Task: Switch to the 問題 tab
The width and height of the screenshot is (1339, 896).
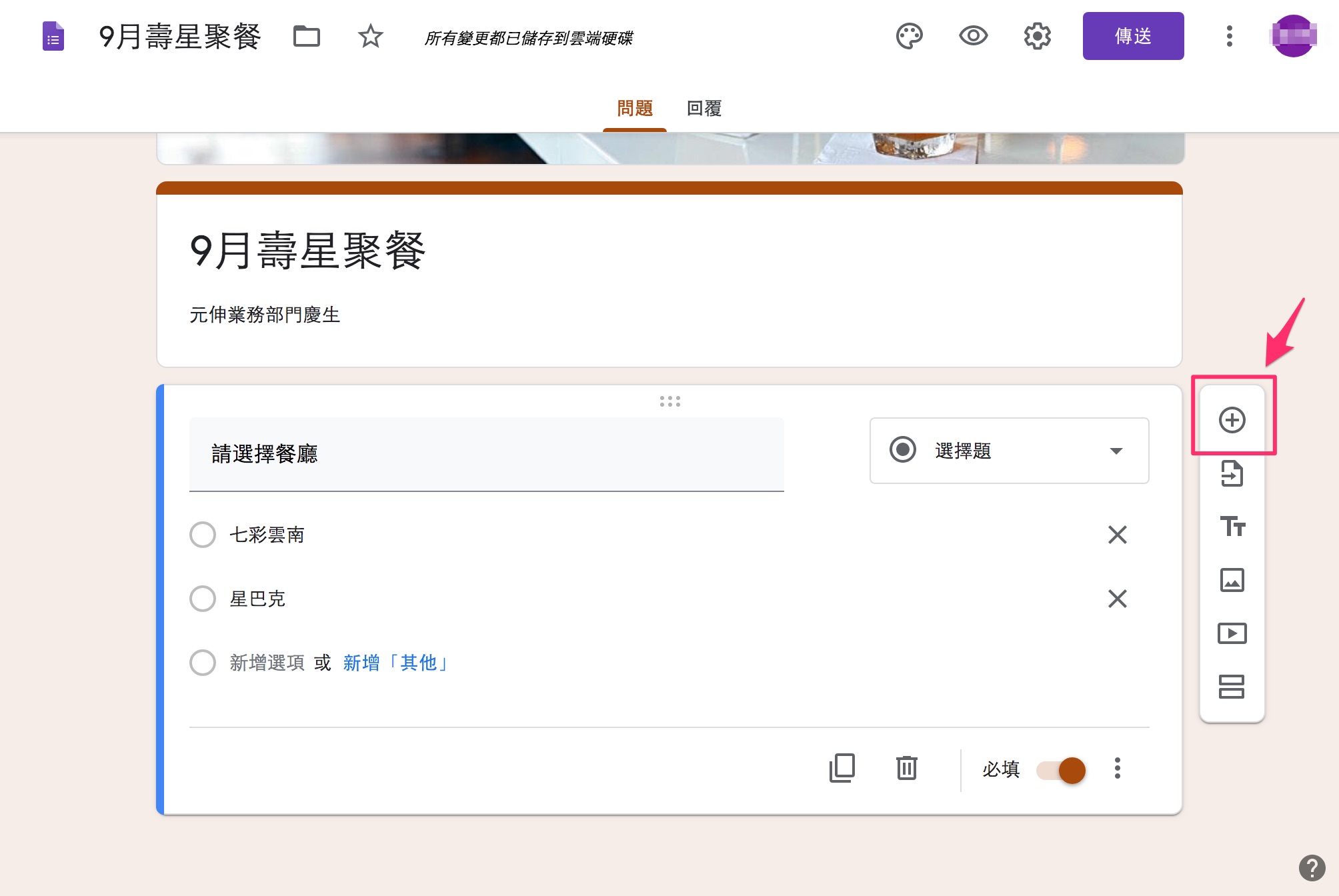Action: pos(635,108)
